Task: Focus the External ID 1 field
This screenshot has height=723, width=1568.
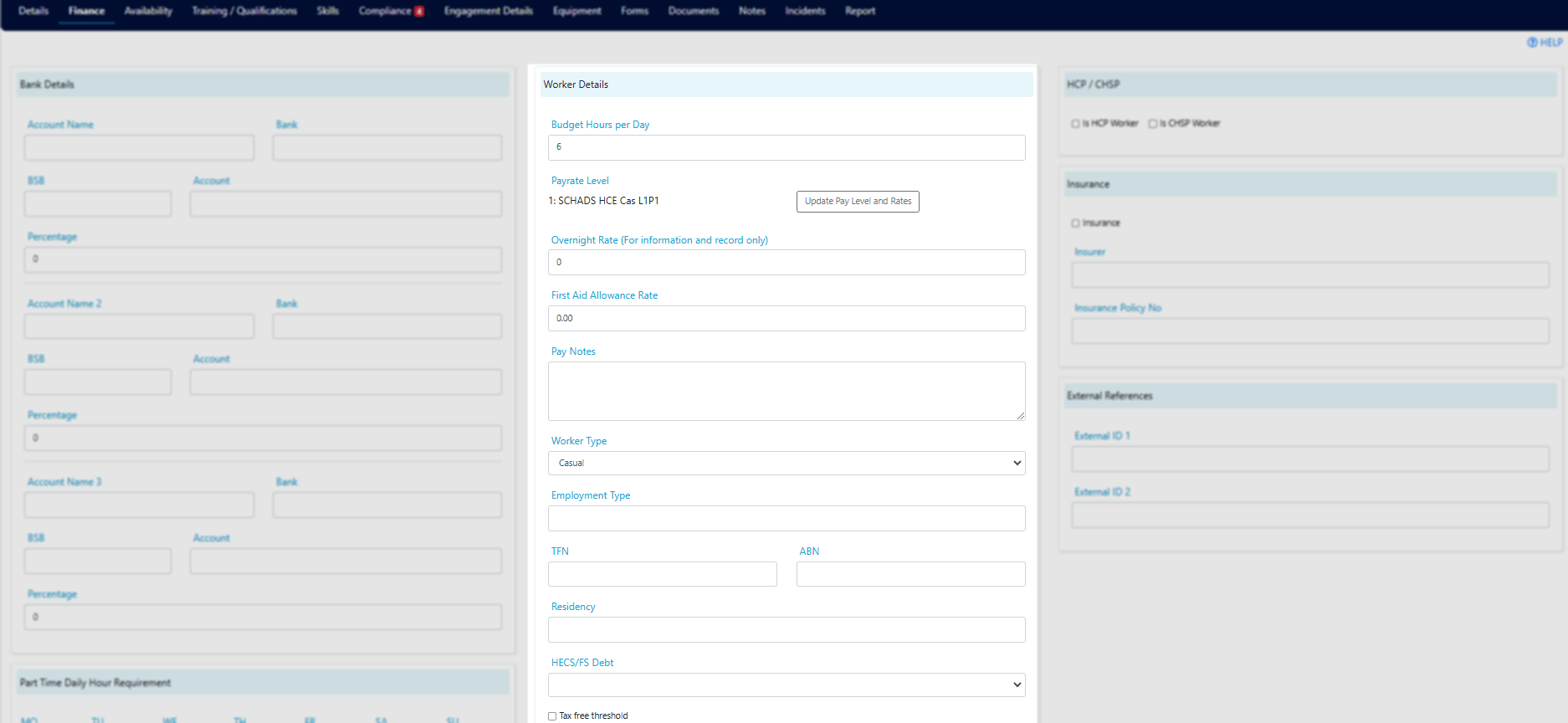Action: pyautogui.click(x=1310, y=459)
